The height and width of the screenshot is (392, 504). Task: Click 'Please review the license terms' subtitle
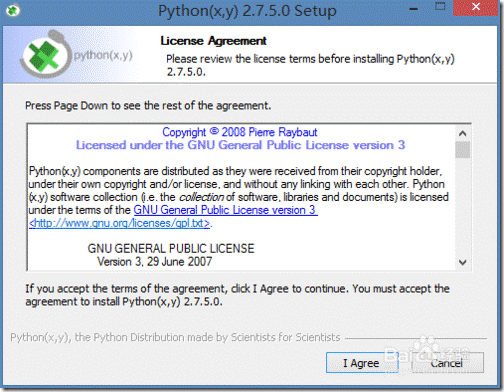310,65
